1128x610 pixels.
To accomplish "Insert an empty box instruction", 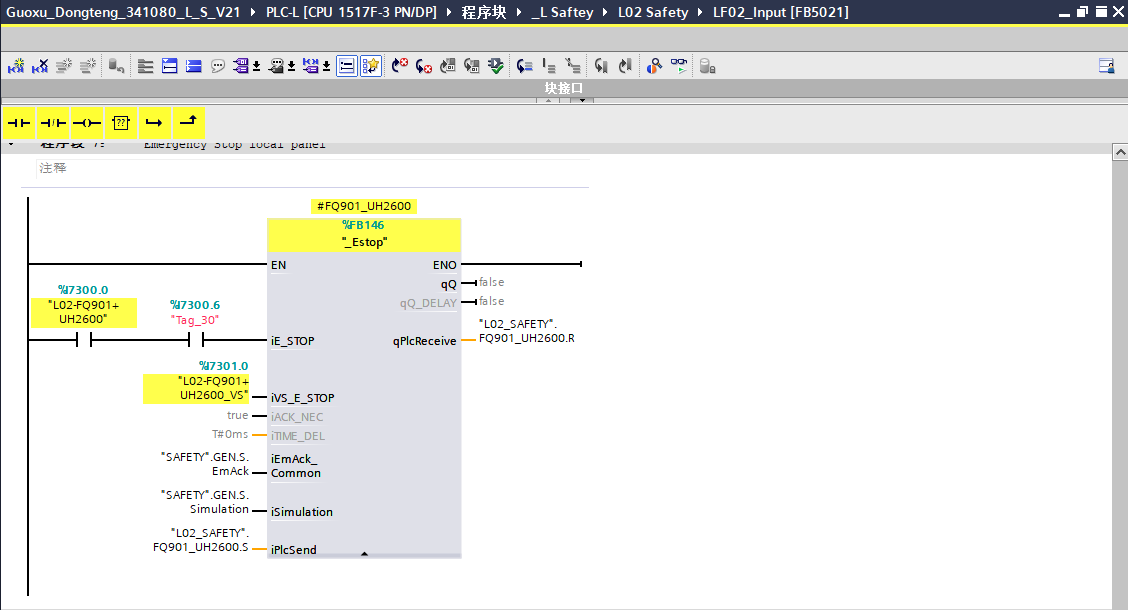I will (120, 122).
